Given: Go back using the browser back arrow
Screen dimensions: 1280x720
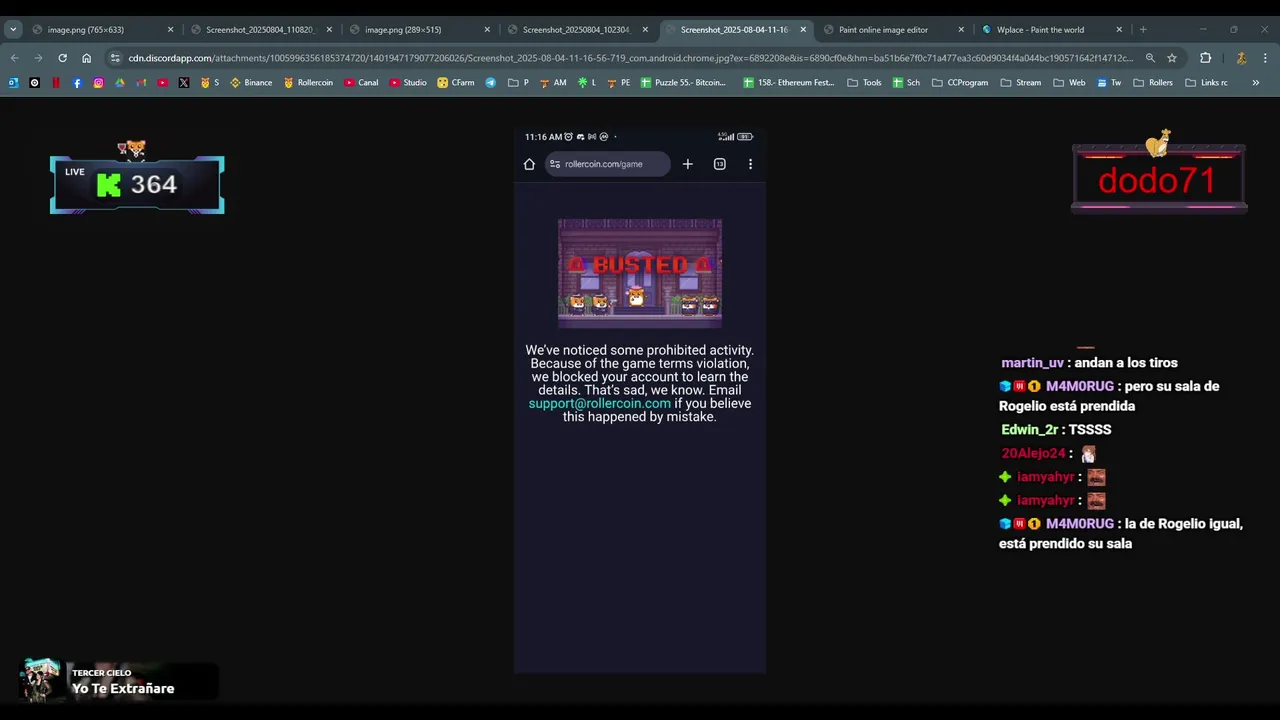Looking at the screenshot, I should pos(14,58).
